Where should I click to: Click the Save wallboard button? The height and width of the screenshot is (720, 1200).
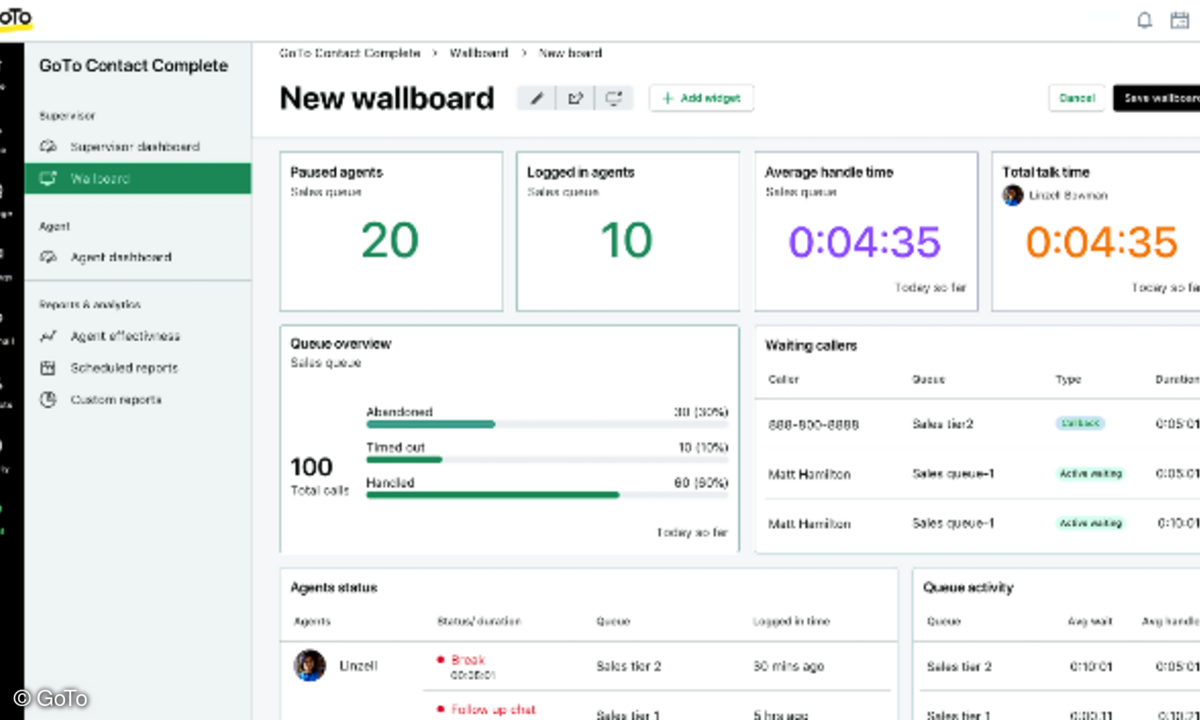point(1157,98)
